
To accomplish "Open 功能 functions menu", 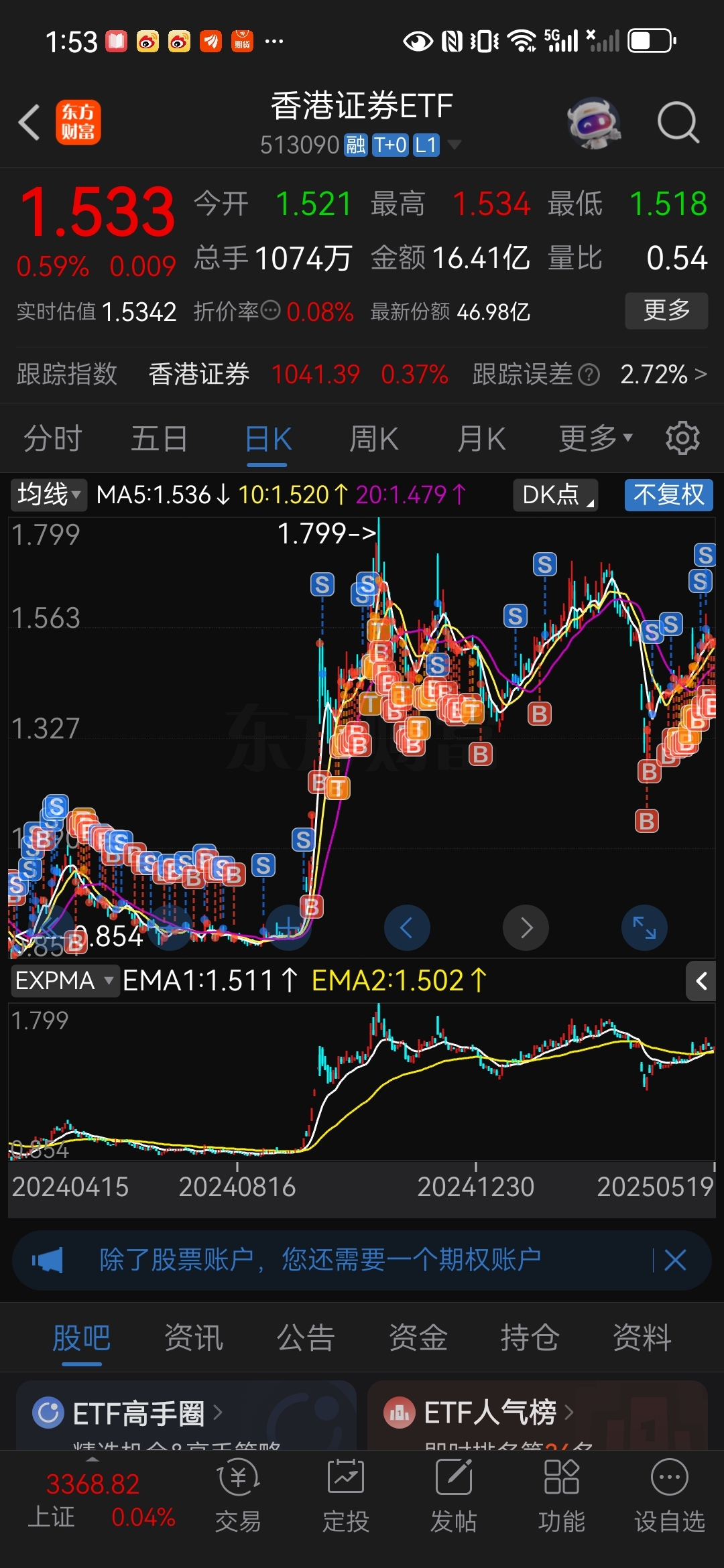I will tap(562, 1496).
